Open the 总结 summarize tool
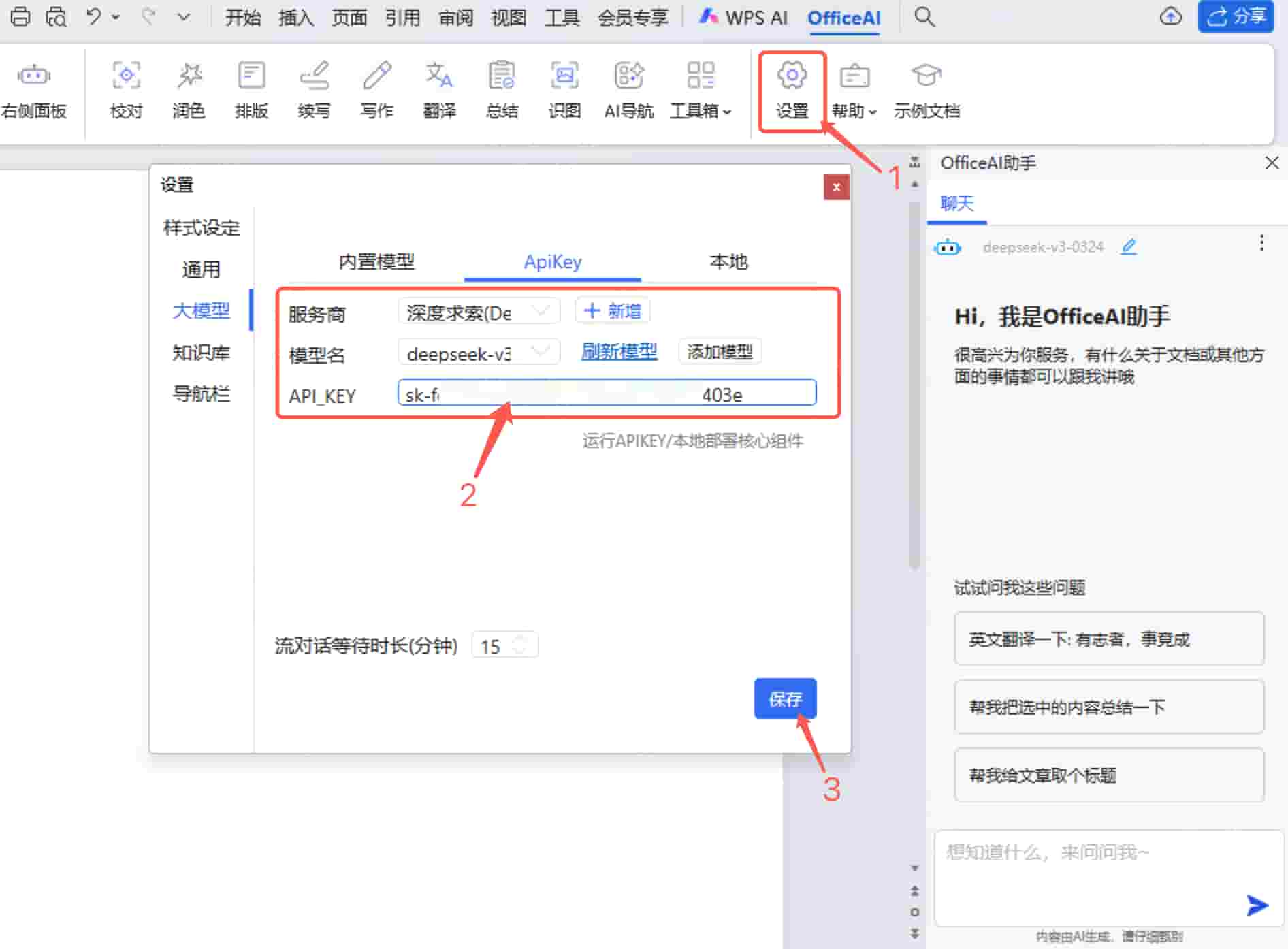Image resolution: width=1288 pixels, height=949 pixels. tap(502, 89)
